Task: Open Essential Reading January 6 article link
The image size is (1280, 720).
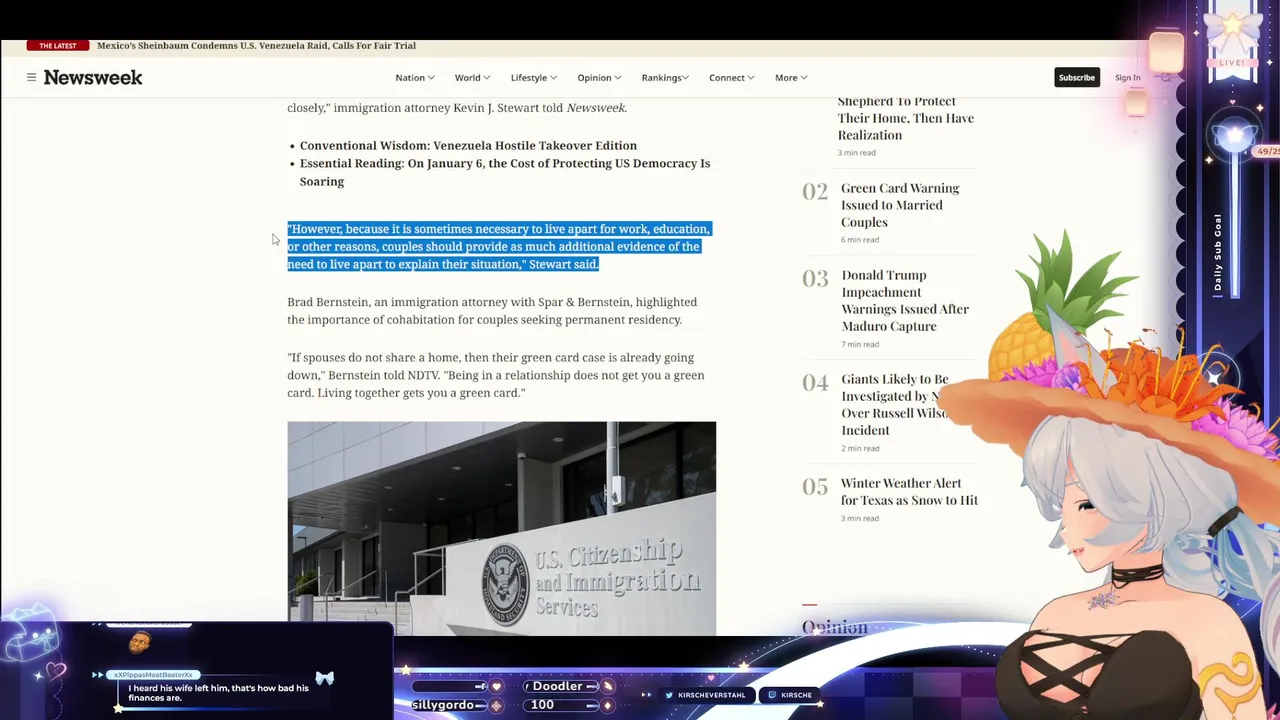Action: [505, 172]
